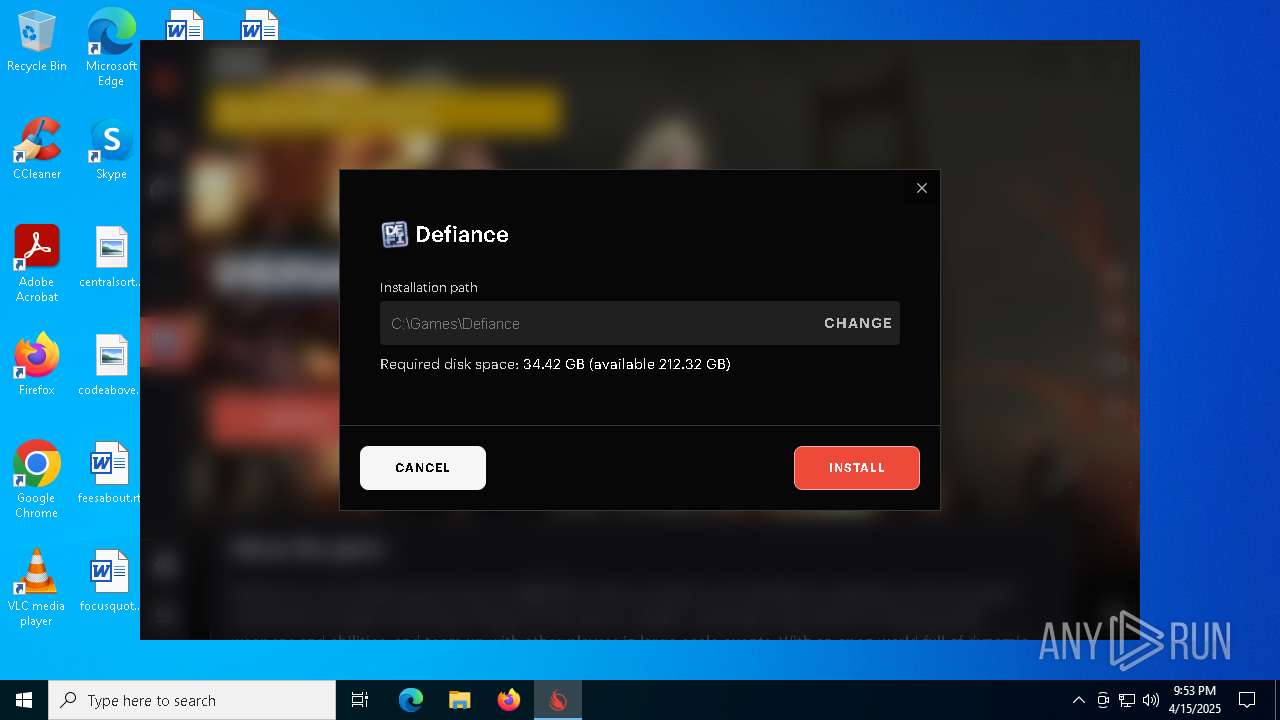Open Firefox desktop shortcut
Screen dimensions: 1280x720
37,365
